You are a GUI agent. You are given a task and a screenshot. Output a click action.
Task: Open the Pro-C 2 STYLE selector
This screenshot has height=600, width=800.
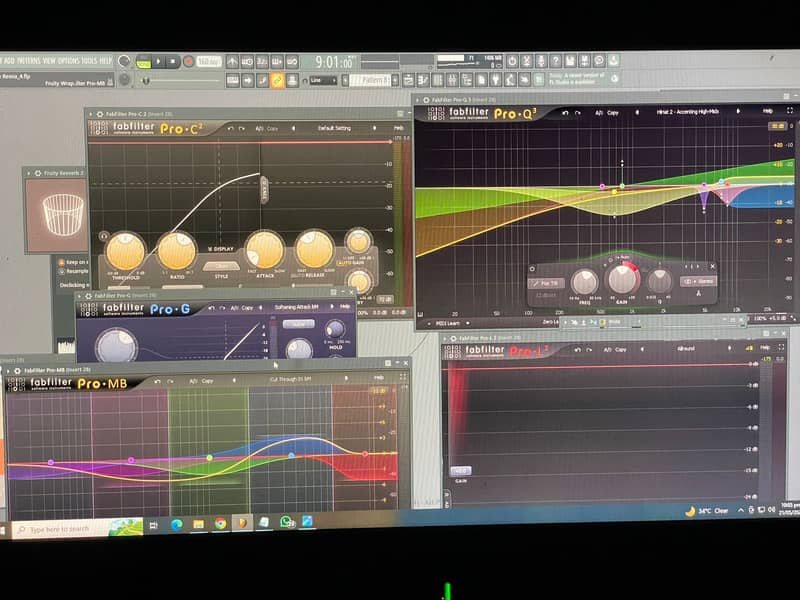(x=221, y=267)
